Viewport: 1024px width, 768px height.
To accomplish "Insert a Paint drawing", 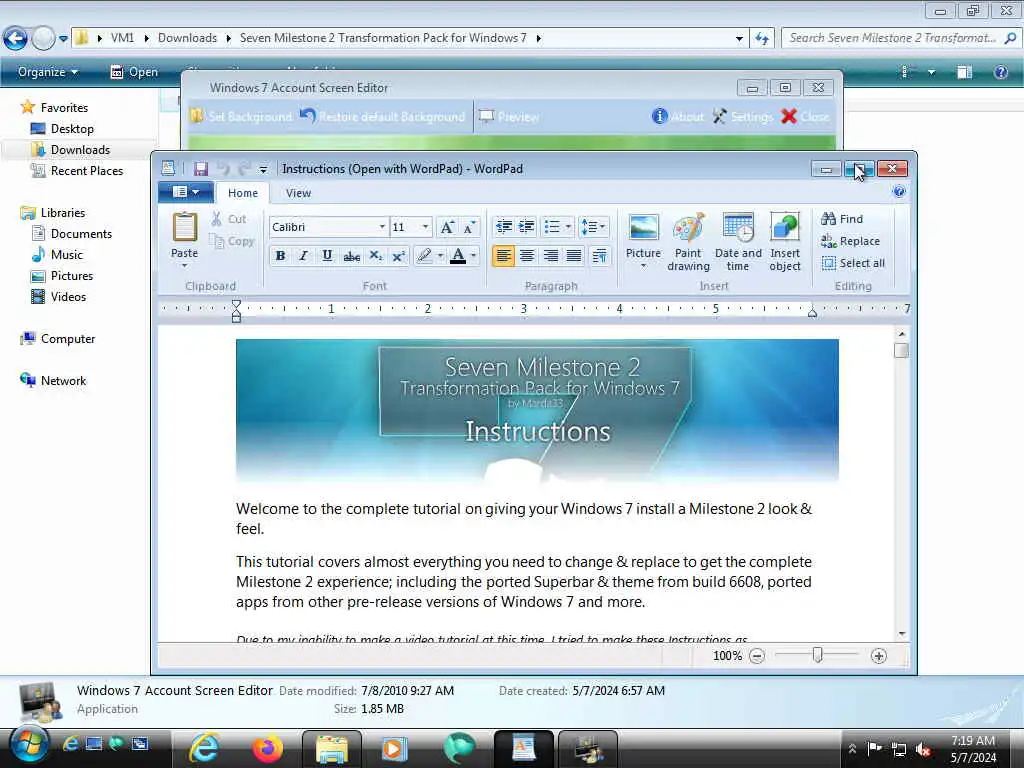I will (688, 242).
